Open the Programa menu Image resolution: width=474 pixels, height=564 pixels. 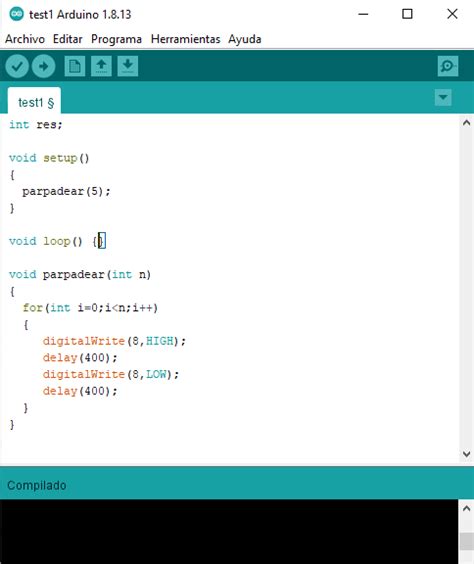116,39
